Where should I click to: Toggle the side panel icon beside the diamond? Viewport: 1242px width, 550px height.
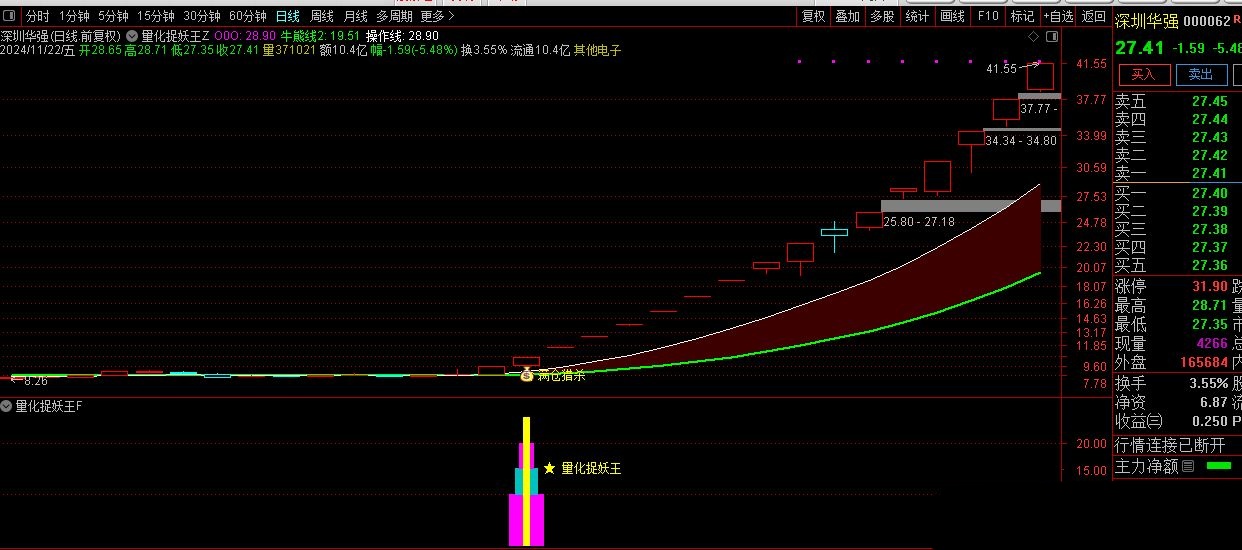[1050, 36]
